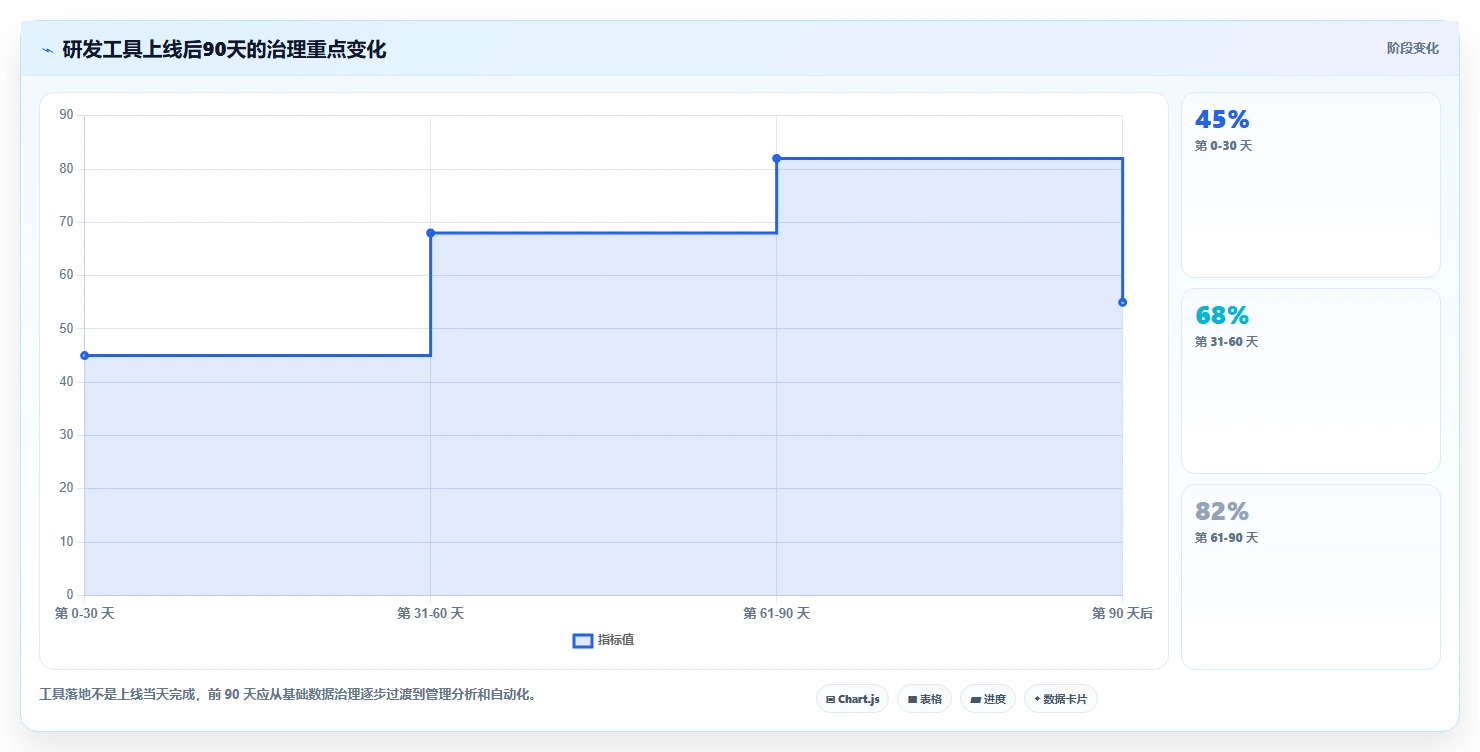Click the data point at value 68
1480x752 pixels.
coord(430,233)
